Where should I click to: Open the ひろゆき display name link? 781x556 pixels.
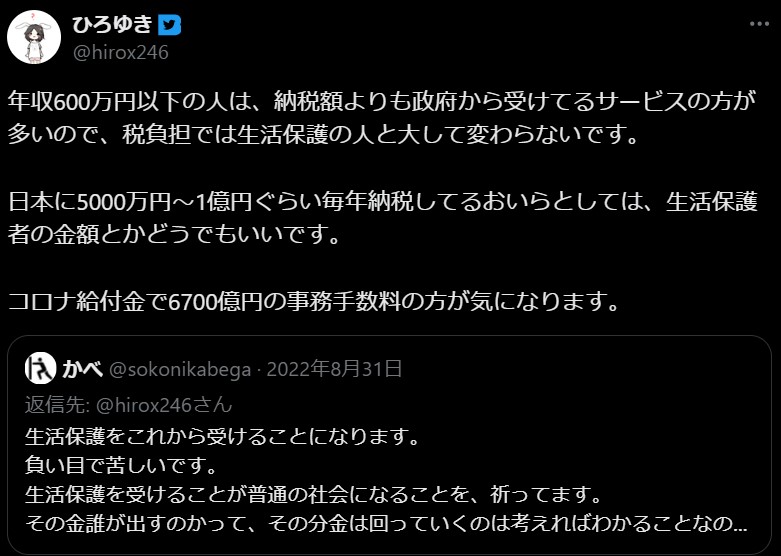(x=114, y=24)
